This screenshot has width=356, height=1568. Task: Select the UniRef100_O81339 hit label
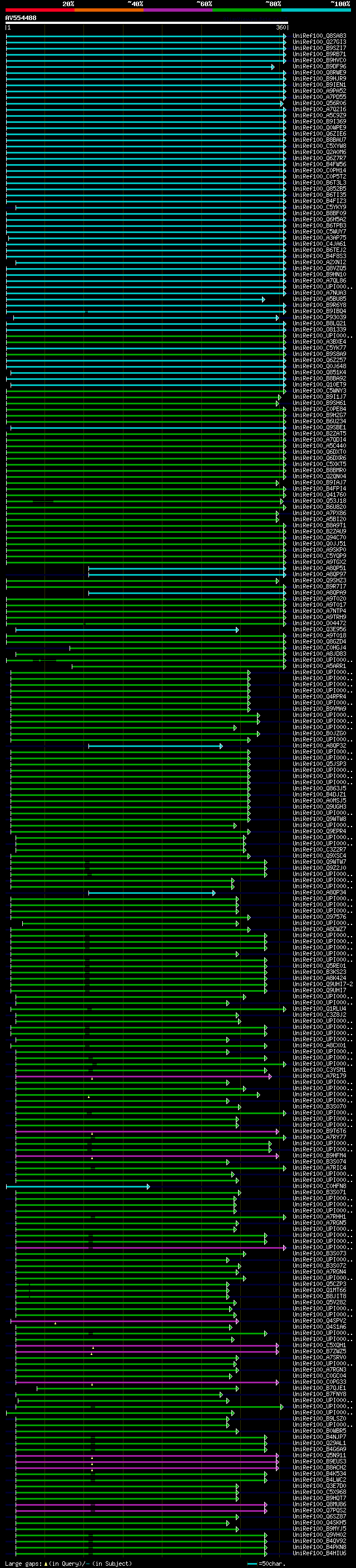point(319,330)
